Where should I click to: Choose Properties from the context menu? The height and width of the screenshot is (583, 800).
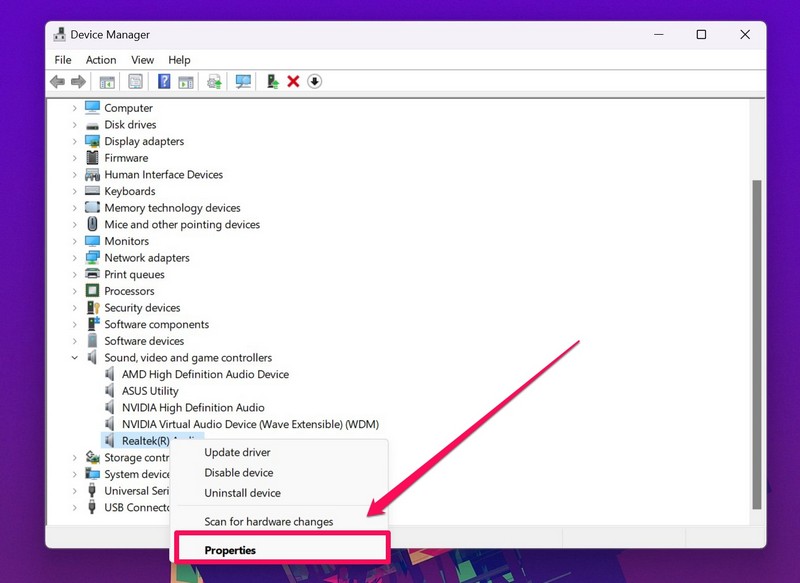tap(230, 550)
